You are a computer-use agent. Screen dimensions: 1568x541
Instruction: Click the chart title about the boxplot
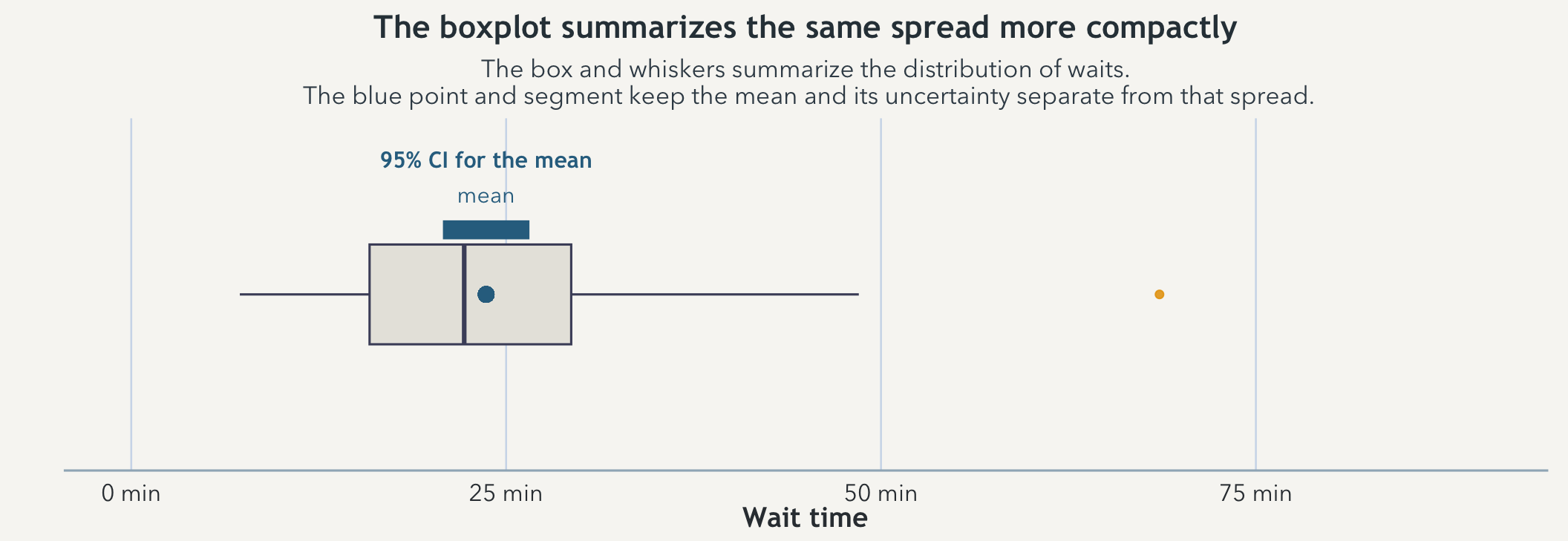click(805, 28)
